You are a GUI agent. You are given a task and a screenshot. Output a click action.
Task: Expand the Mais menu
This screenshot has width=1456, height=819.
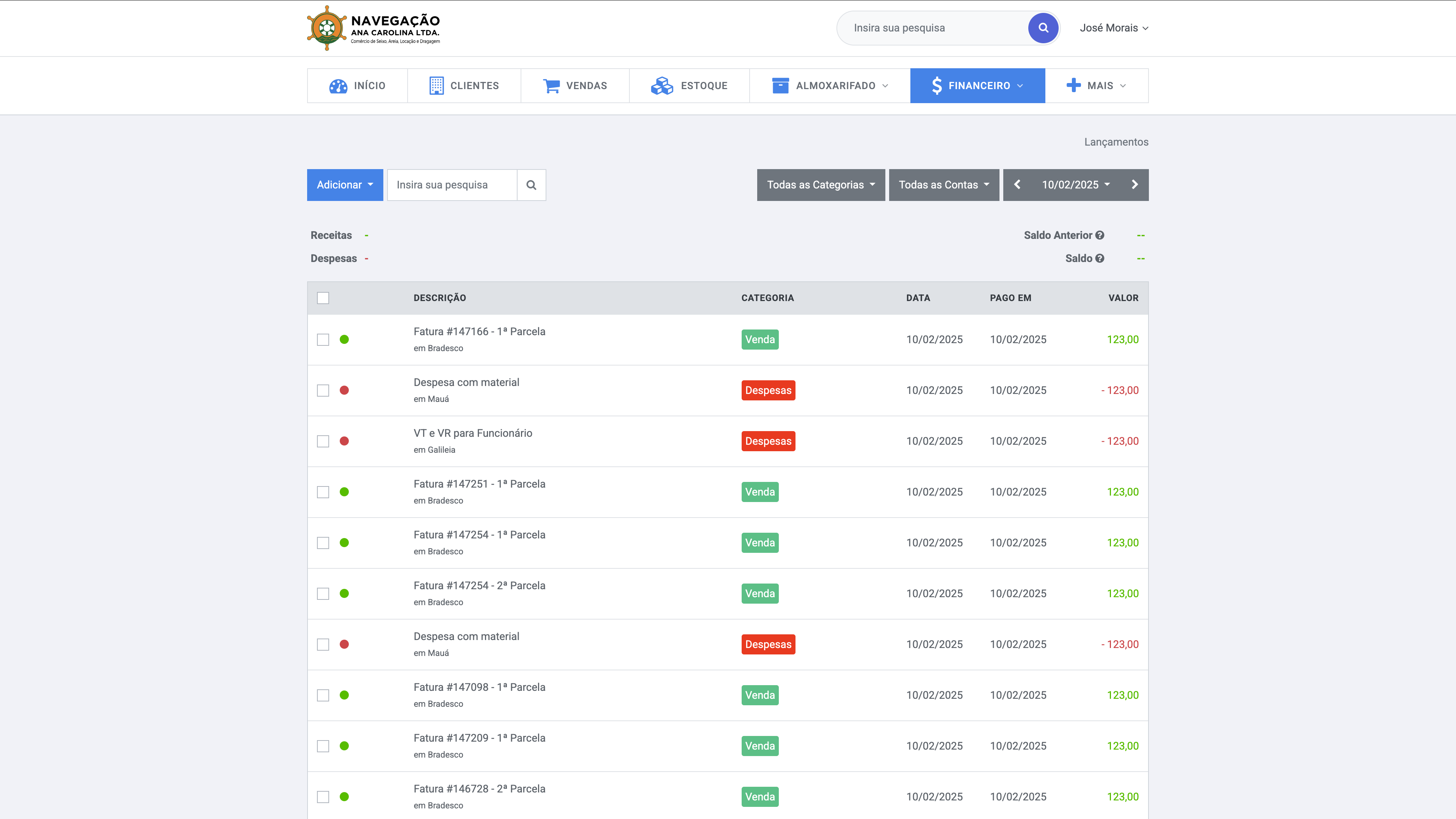pyautogui.click(x=1097, y=86)
